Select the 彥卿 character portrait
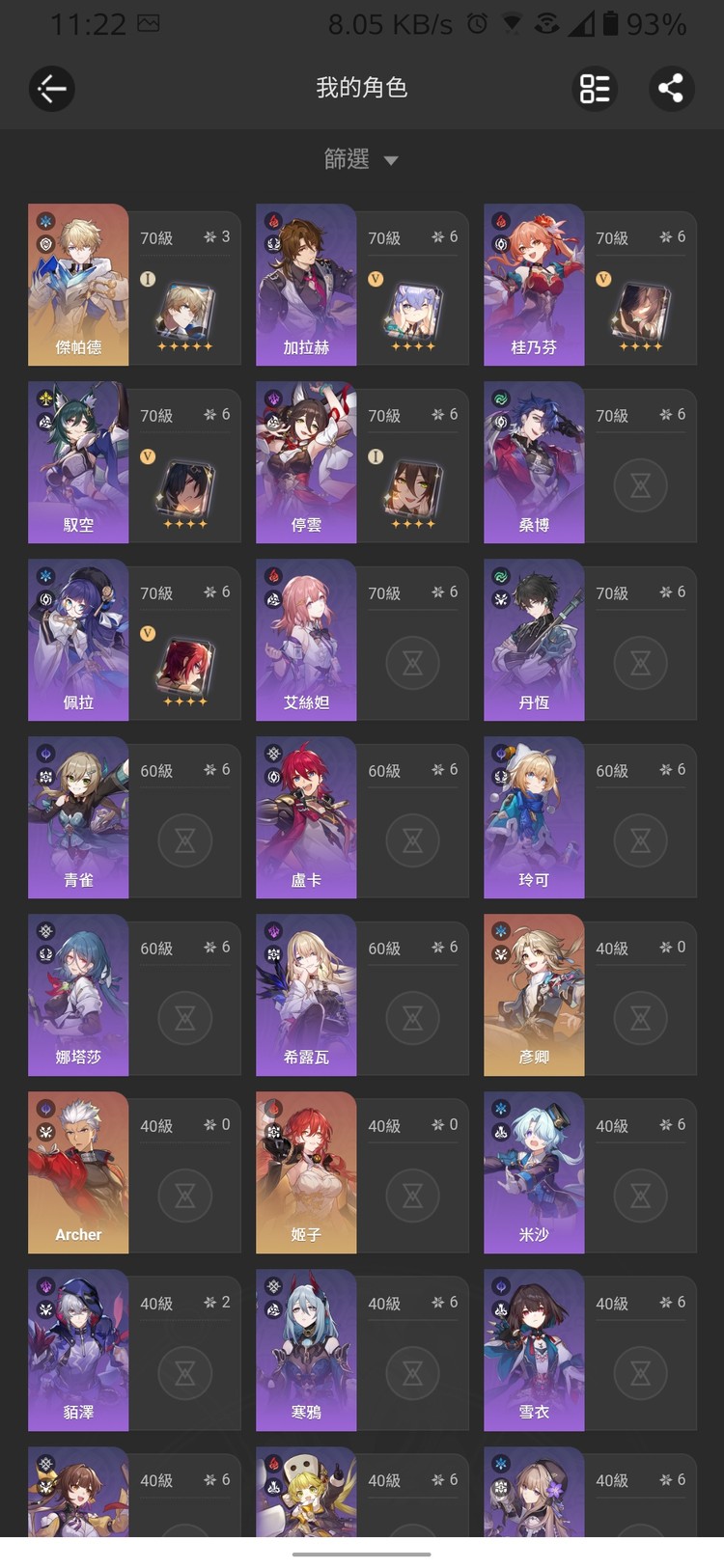Screen dimensions: 724x1568 coord(534,995)
